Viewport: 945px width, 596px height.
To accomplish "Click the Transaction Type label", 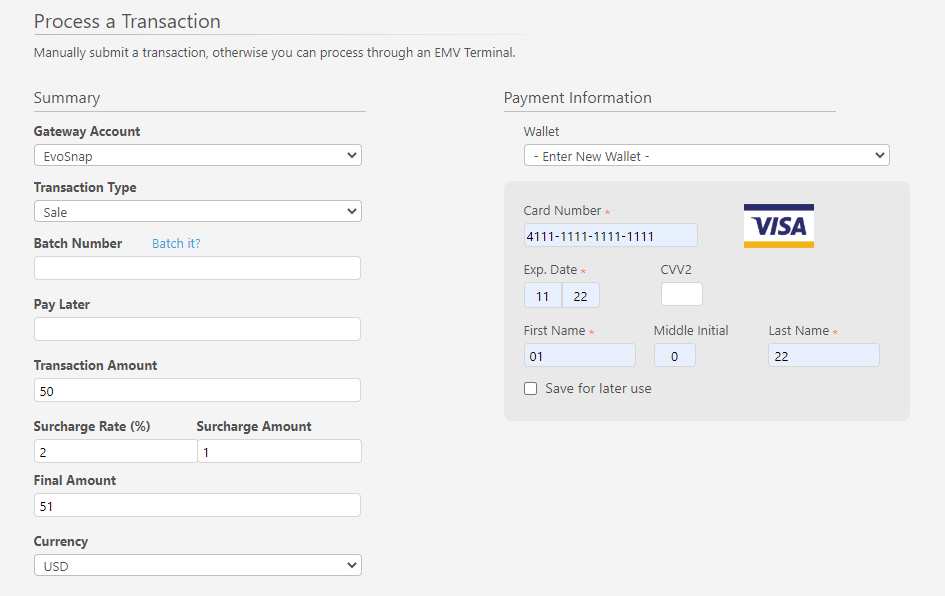I will click(x=85, y=187).
